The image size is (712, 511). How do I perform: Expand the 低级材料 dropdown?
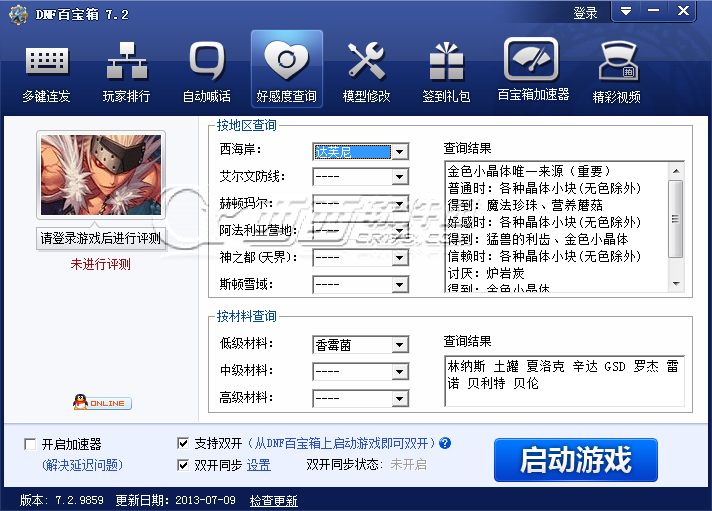[400, 345]
